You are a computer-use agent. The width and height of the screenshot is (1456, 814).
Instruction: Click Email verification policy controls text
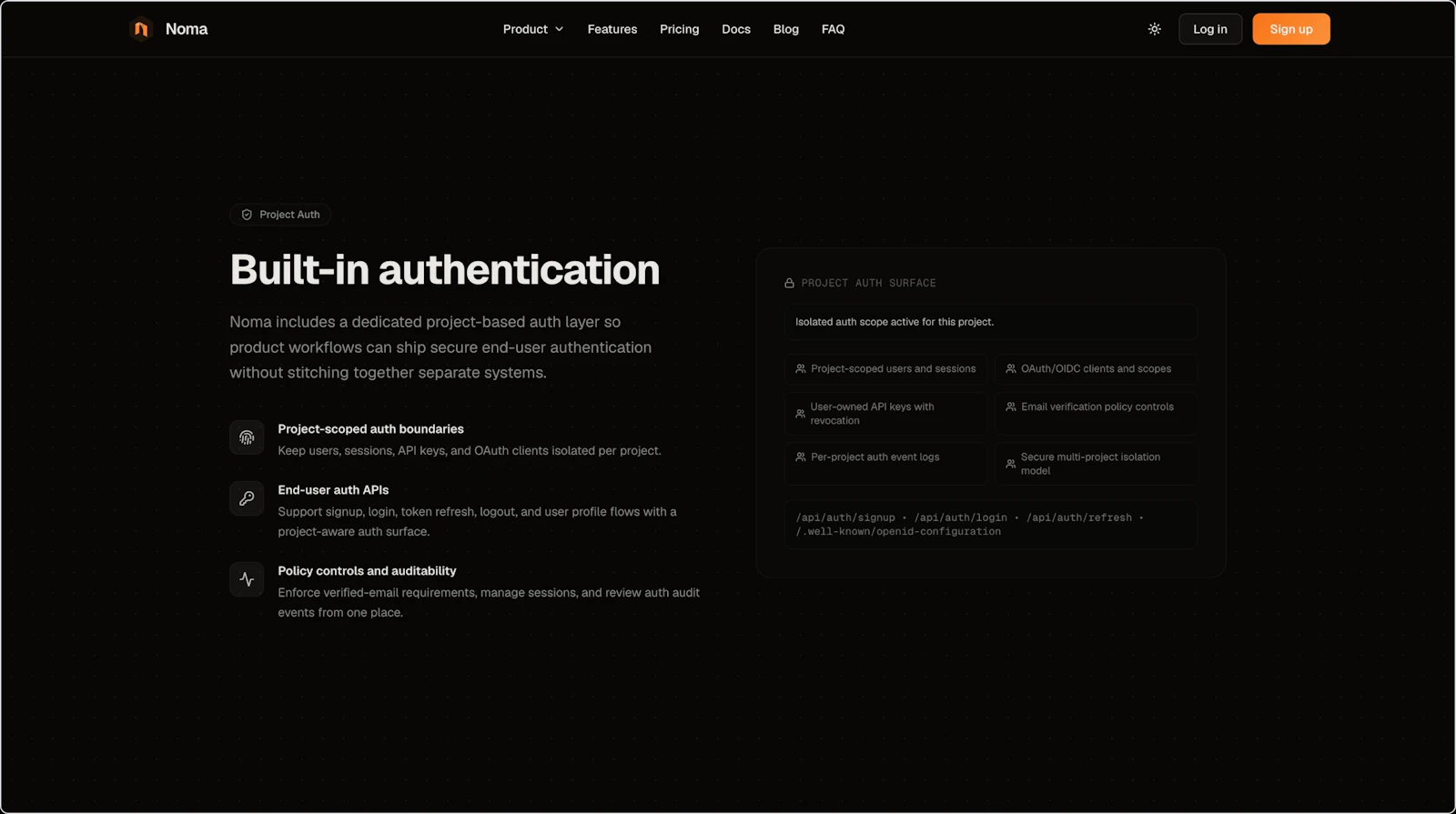1097,407
